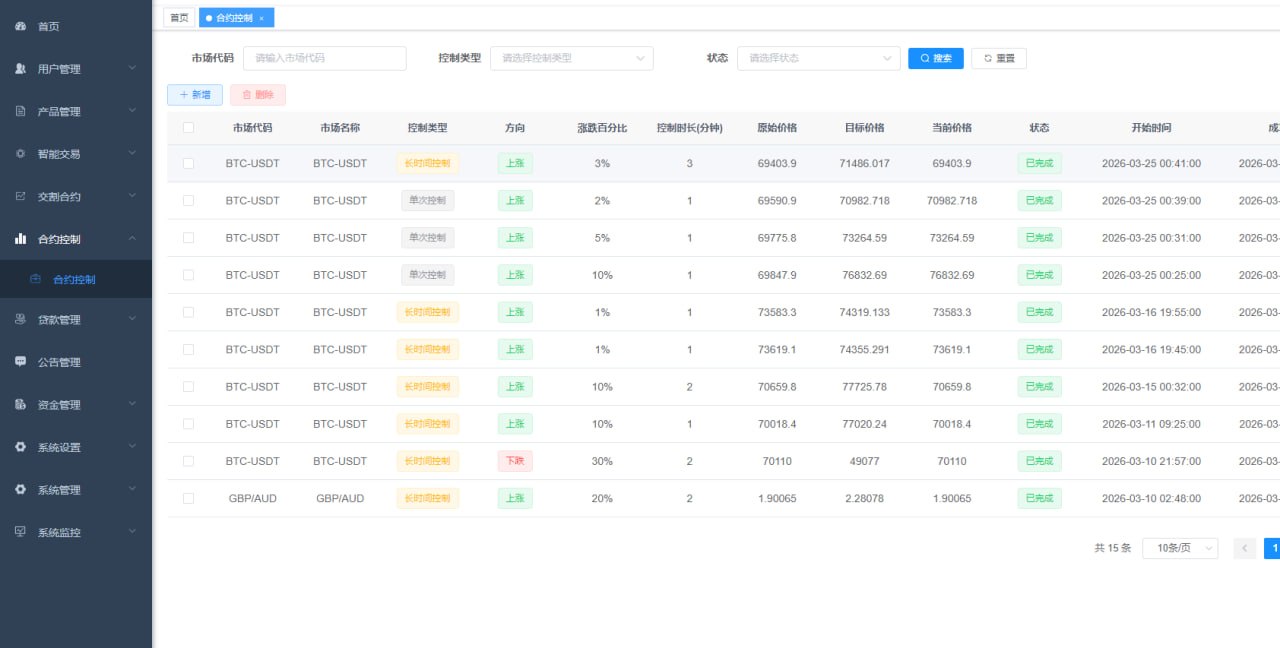
Task: Switch to the 首页 tab
Action: coord(179,17)
